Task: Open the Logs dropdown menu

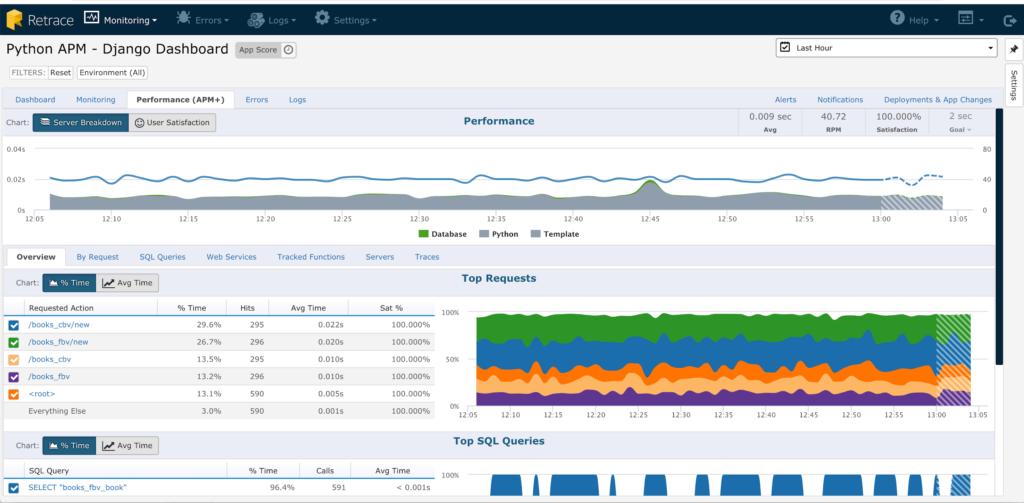Action: pyautogui.click(x=272, y=20)
